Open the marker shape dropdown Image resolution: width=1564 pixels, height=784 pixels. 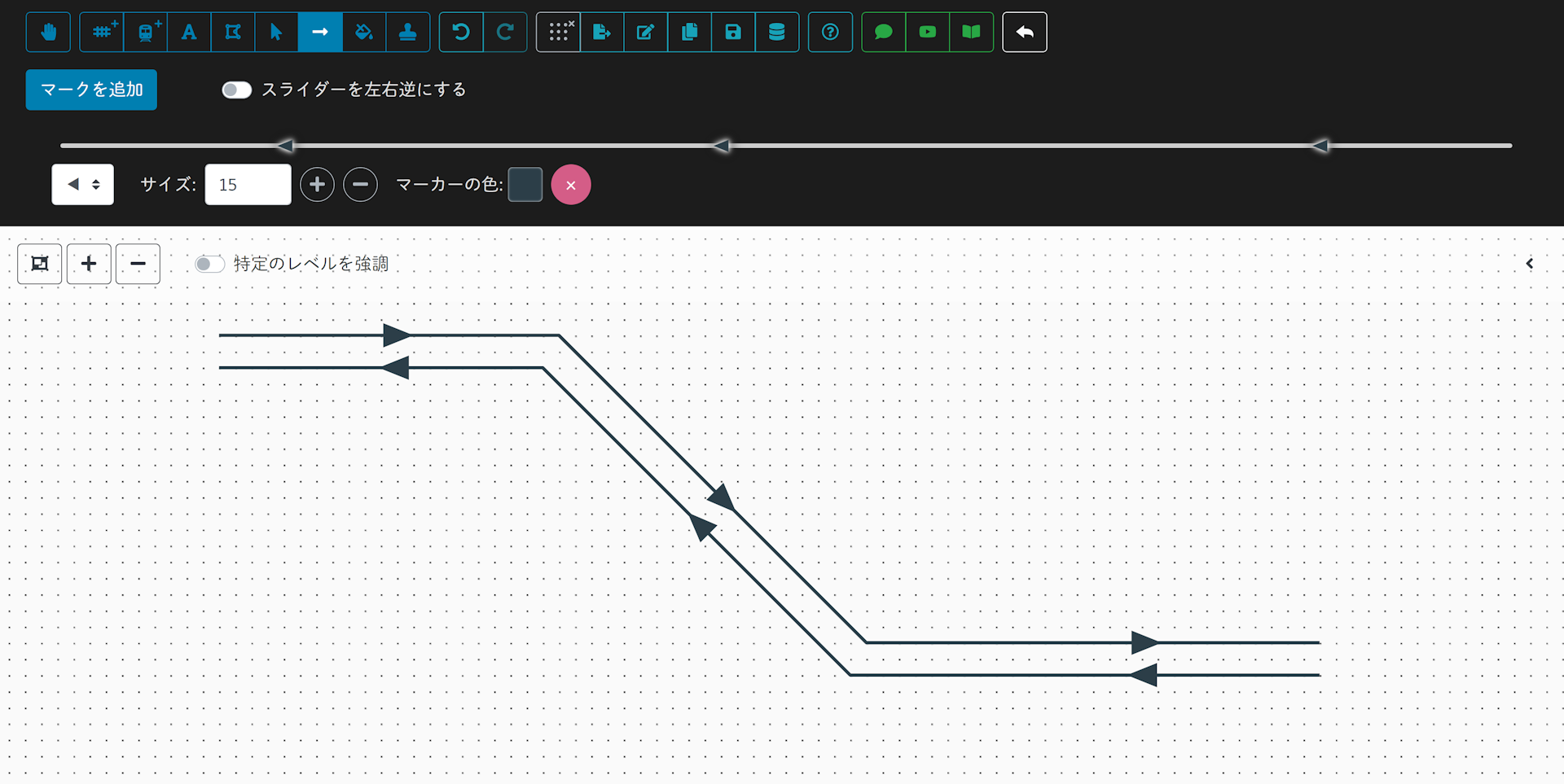tap(83, 185)
